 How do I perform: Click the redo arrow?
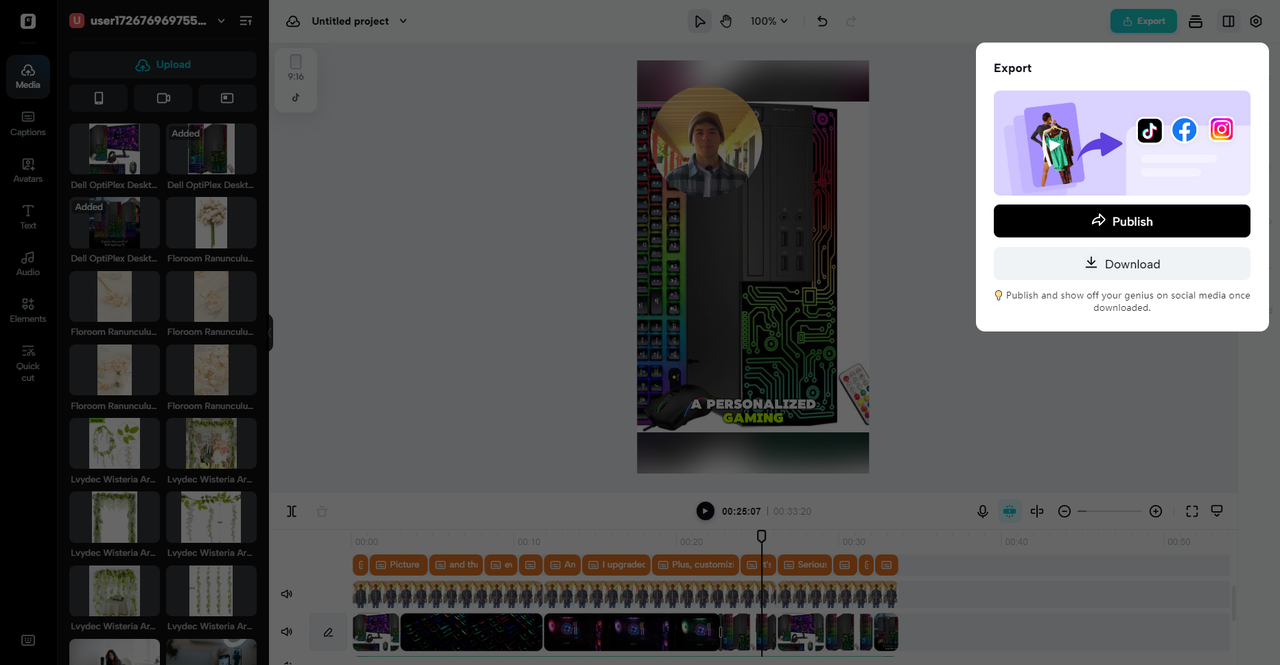click(x=851, y=21)
